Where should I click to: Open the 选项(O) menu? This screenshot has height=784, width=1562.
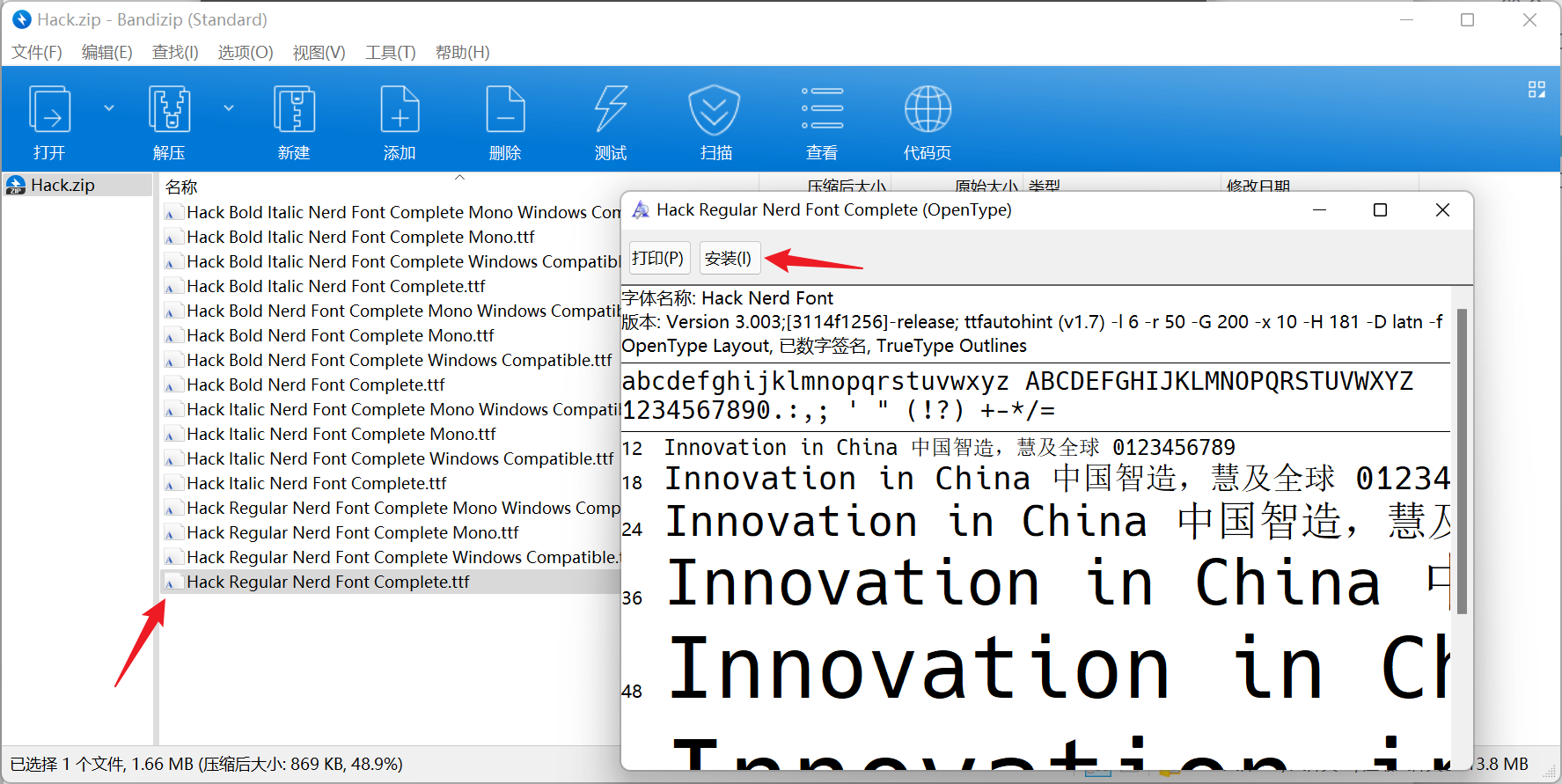(x=246, y=53)
